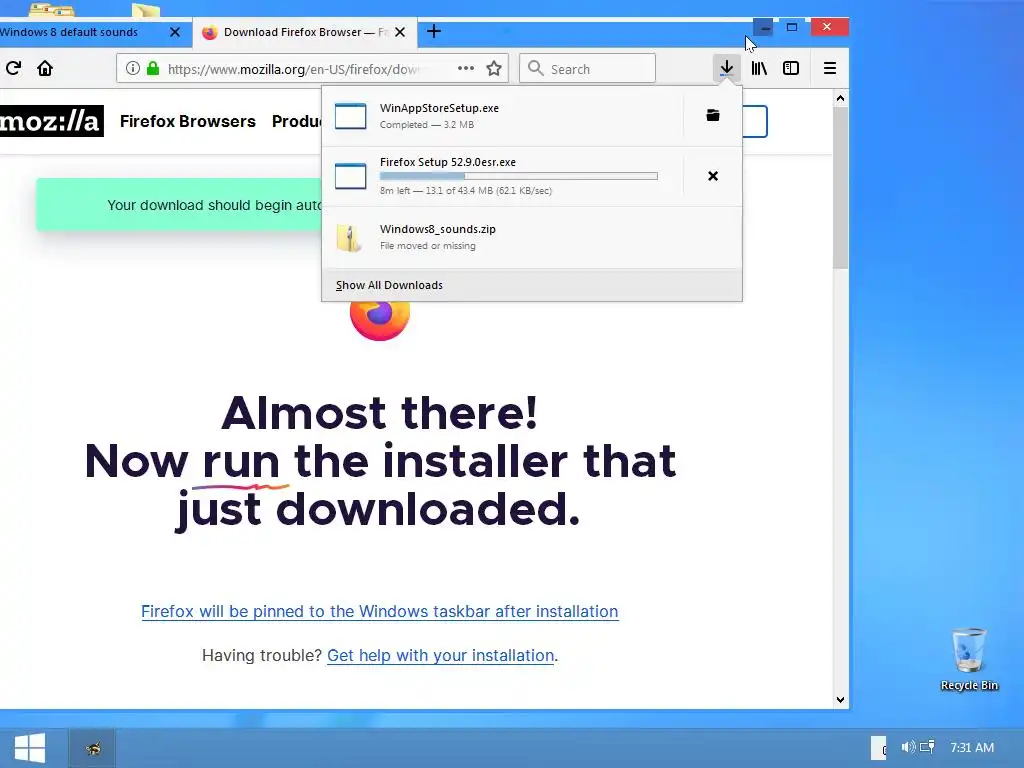This screenshot has height=768, width=1024.
Task: Select the Recycle Bin desktop icon
Action: [x=969, y=658]
